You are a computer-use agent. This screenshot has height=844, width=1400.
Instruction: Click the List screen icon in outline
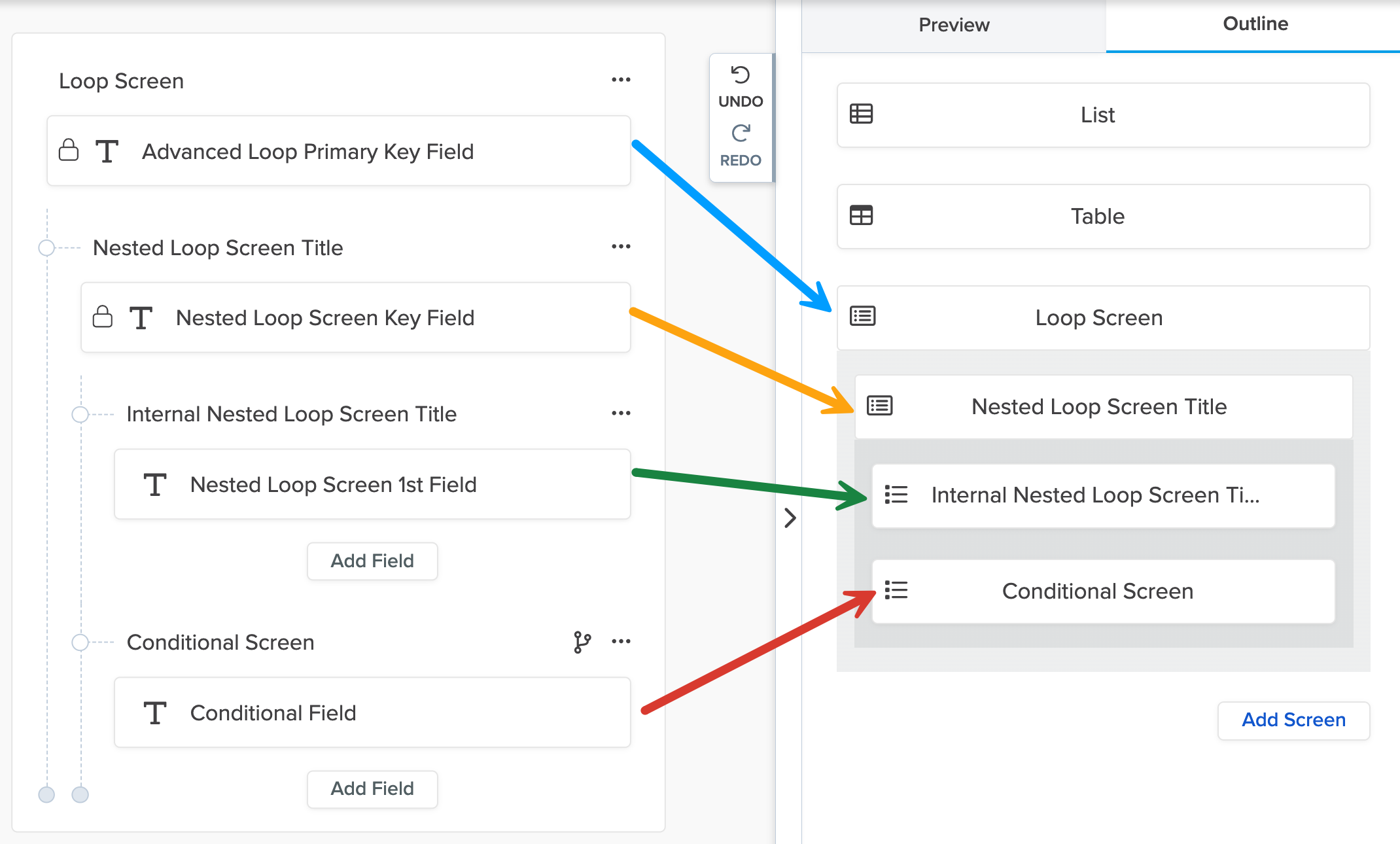click(x=861, y=114)
